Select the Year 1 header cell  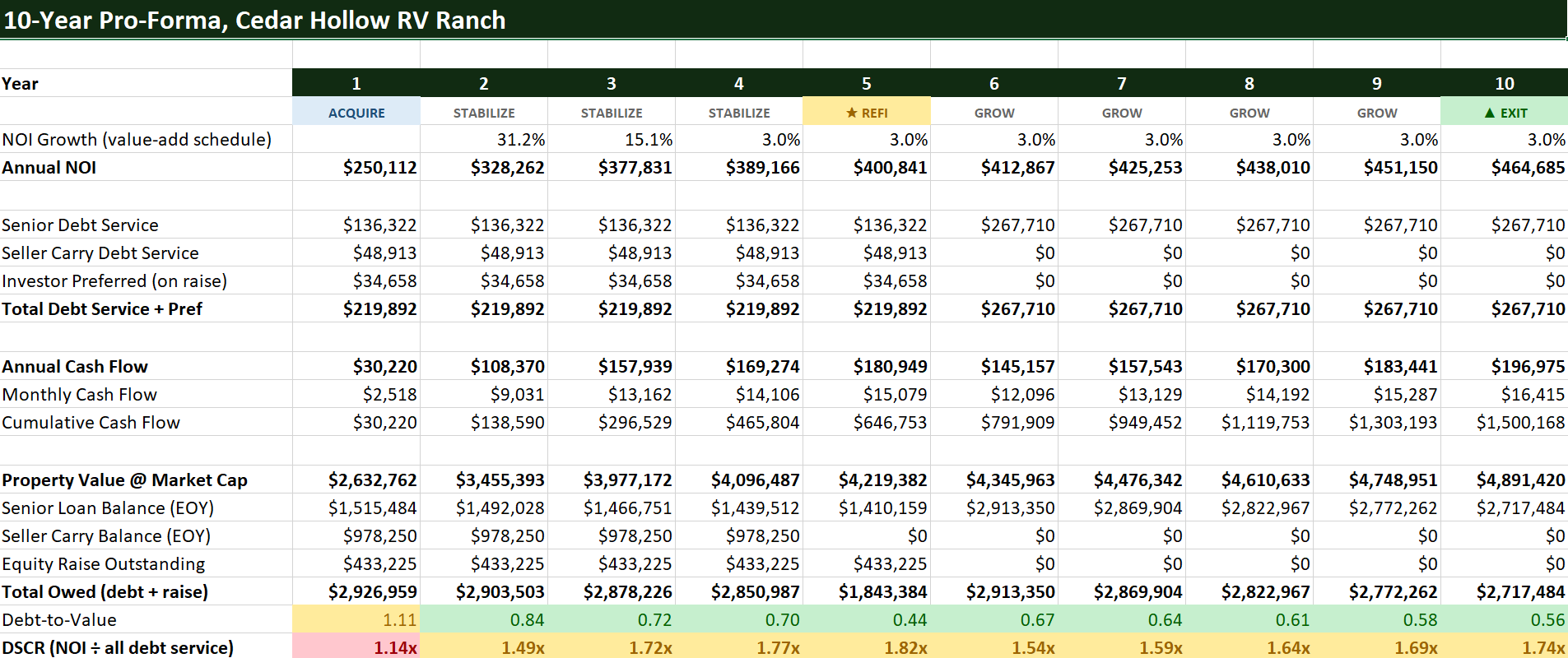[x=356, y=83]
